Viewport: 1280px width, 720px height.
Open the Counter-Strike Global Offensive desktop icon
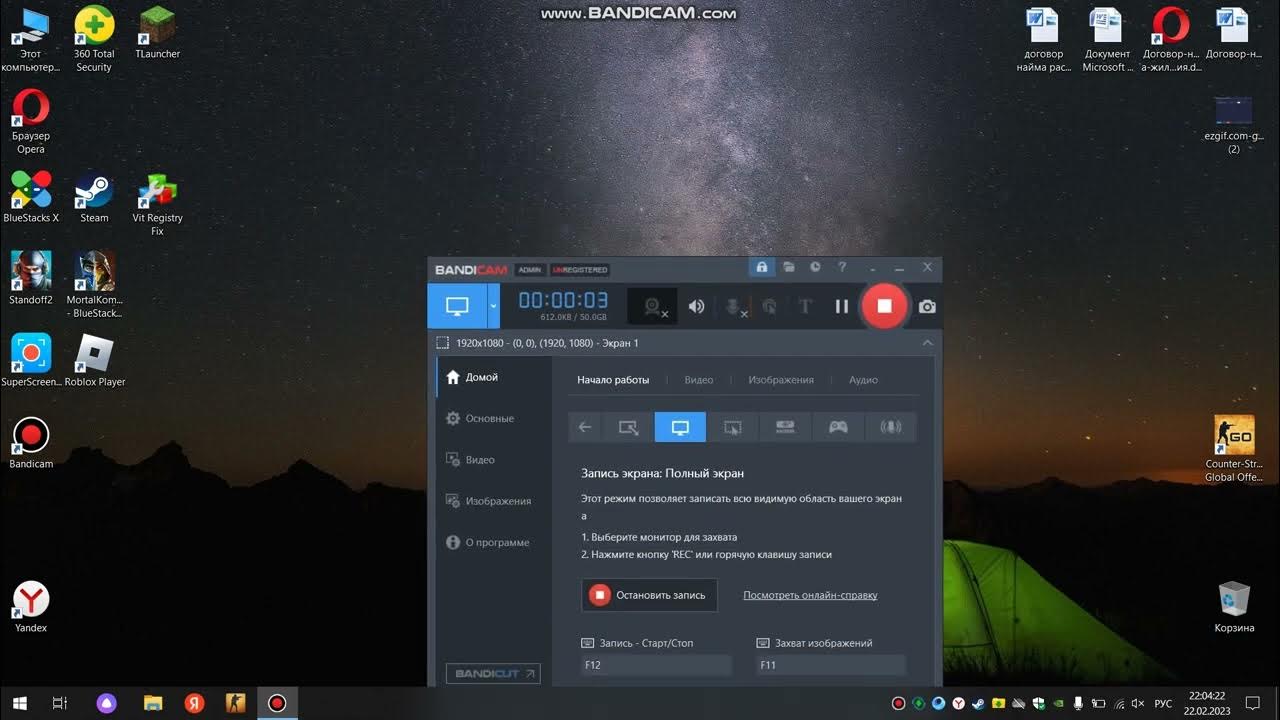(x=1233, y=449)
